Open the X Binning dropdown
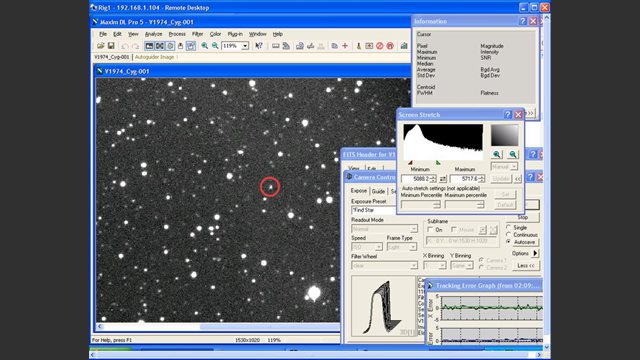Screen dimensions: 640x360 pos(442,266)
